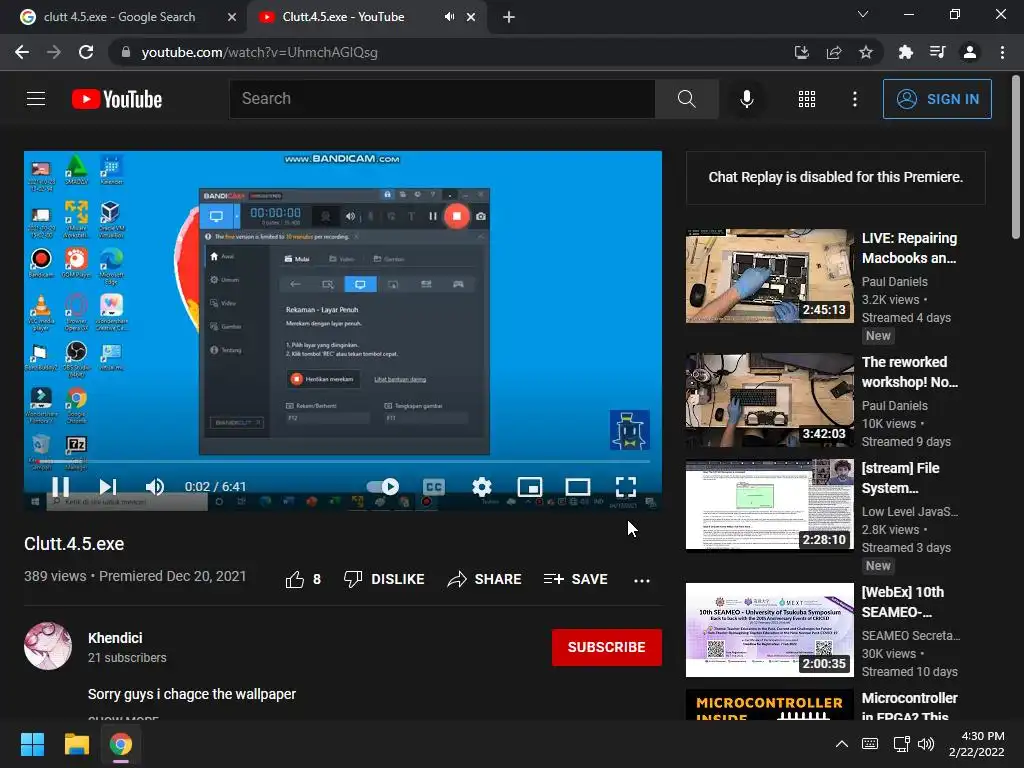The width and height of the screenshot is (1024, 768).
Task: Mute the tab audio icon
Action: [x=449, y=17]
